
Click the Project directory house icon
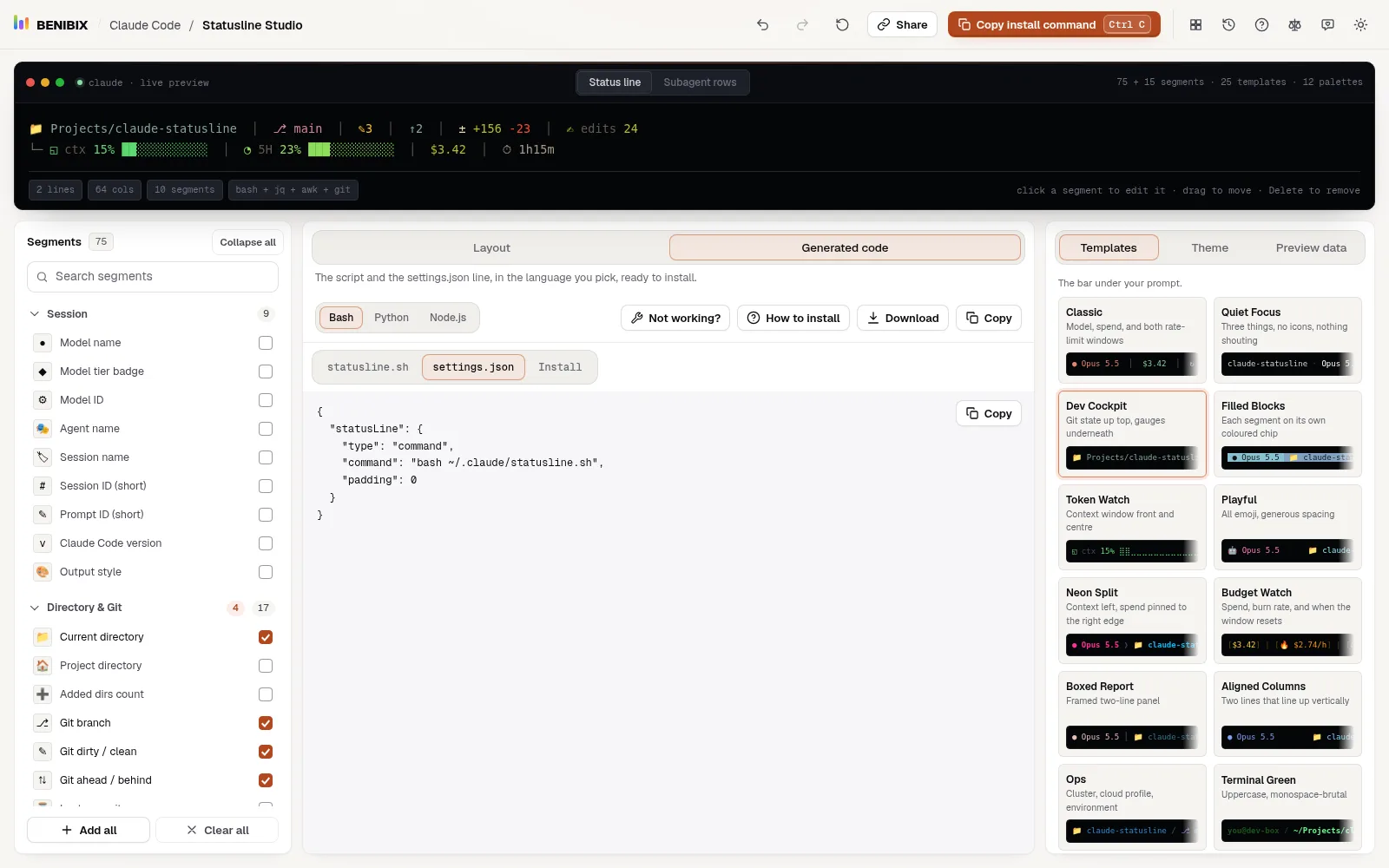click(43, 666)
